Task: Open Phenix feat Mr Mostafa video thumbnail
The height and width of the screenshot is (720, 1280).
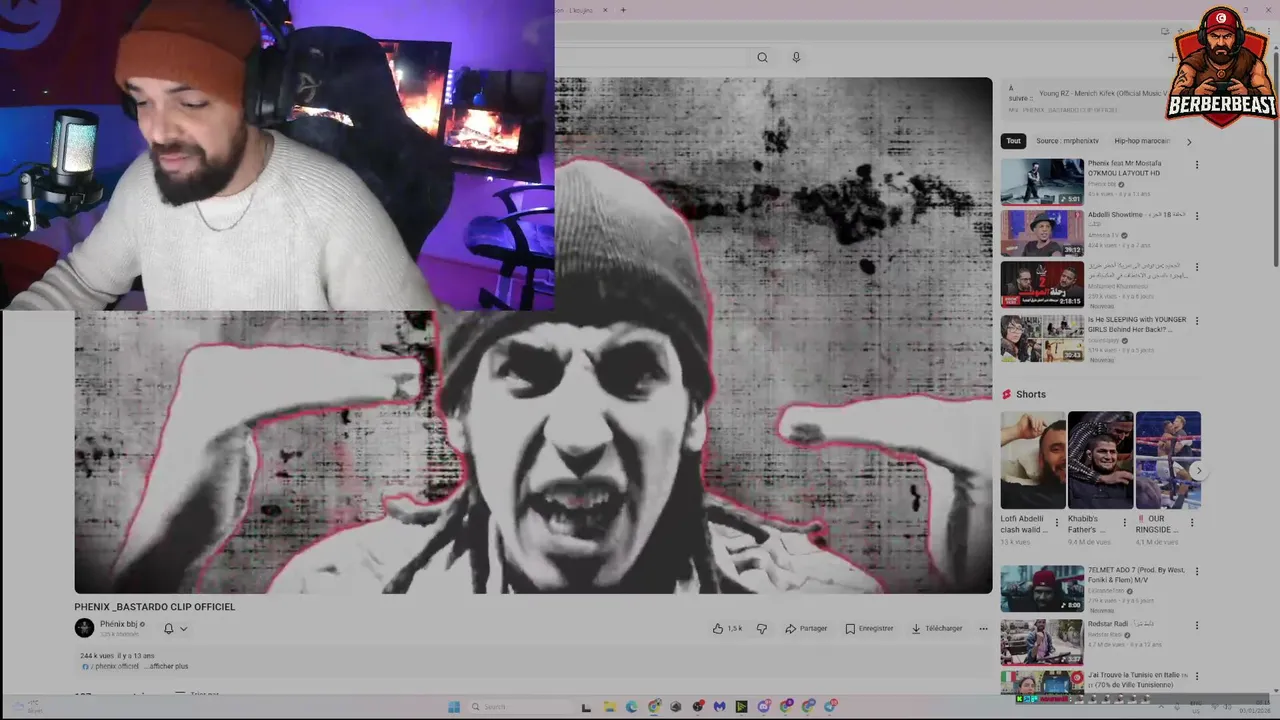Action: [1042, 182]
